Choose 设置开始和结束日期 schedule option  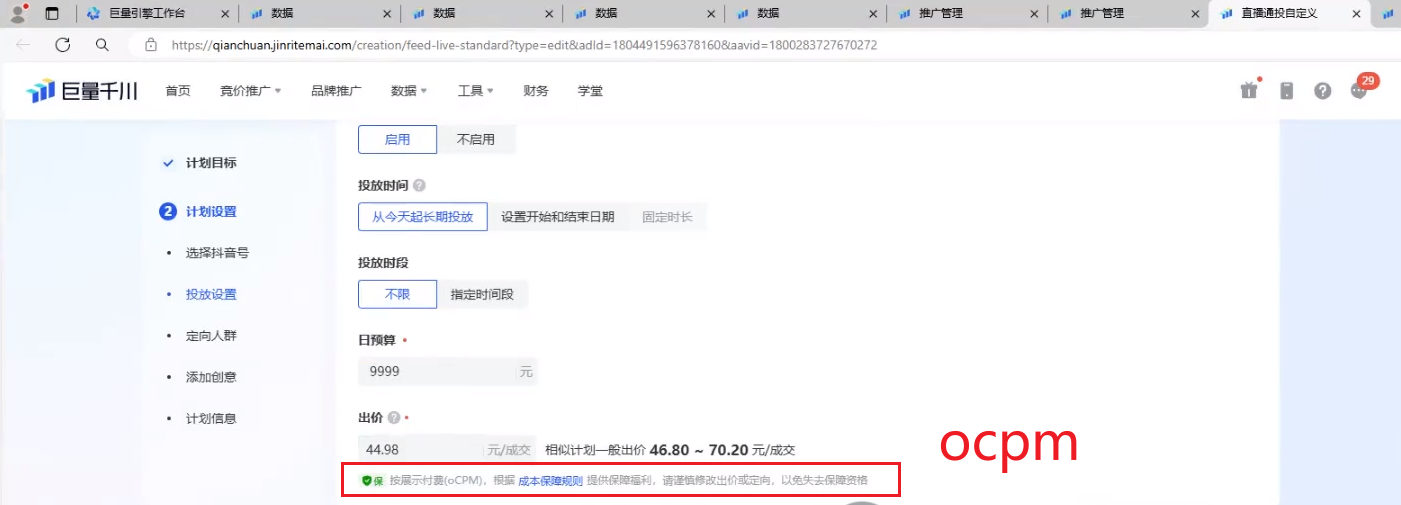[558, 217]
